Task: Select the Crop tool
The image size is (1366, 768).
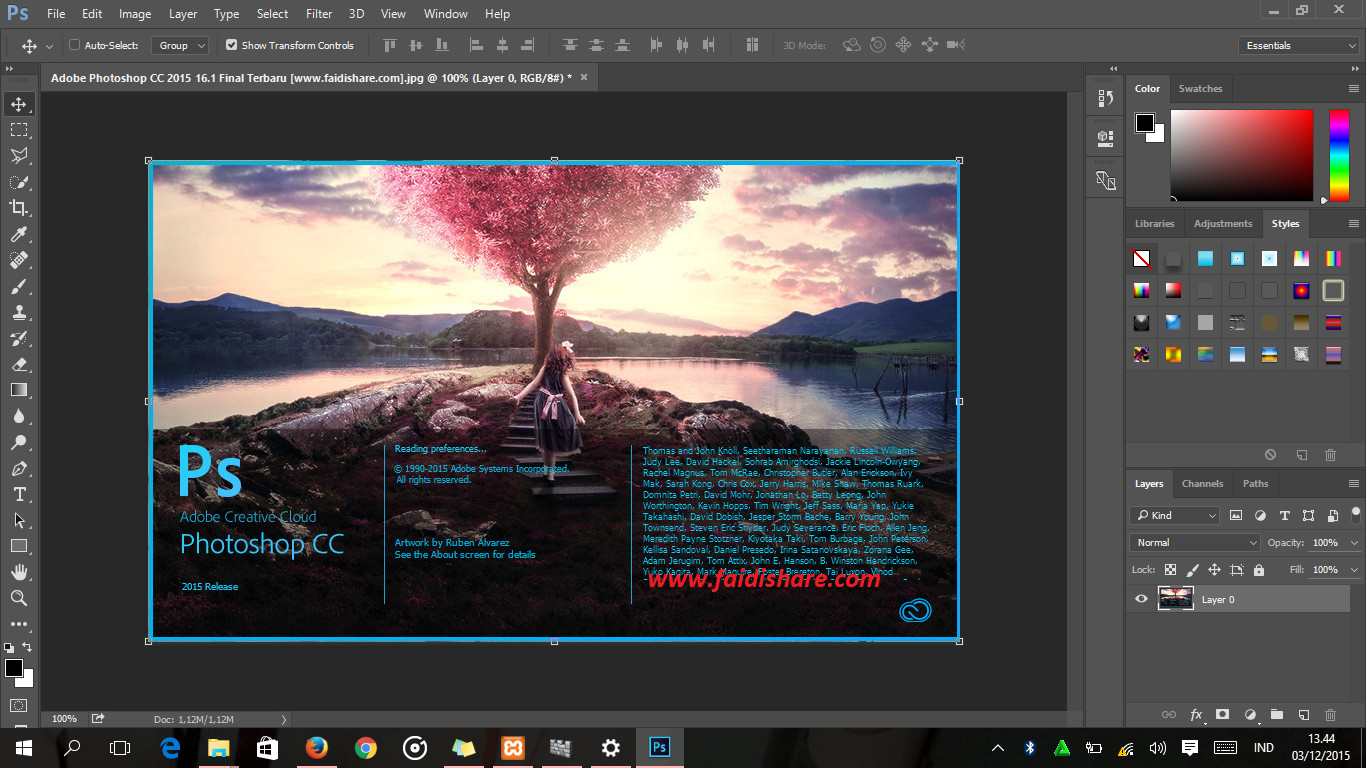Action: tap(19, 208)
